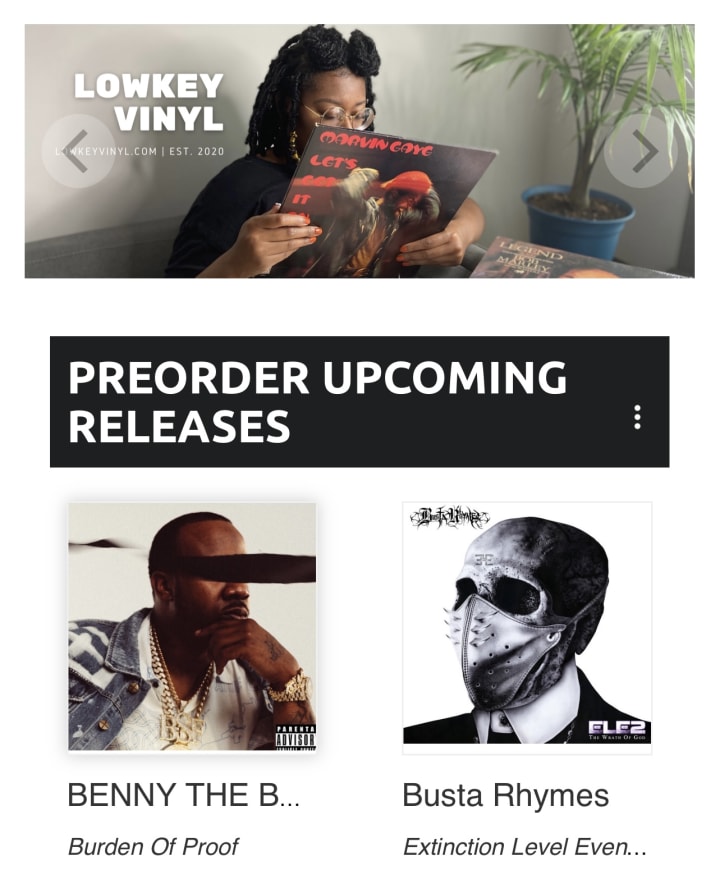Go to previous banner slide arrow

[x=78, y=151]
